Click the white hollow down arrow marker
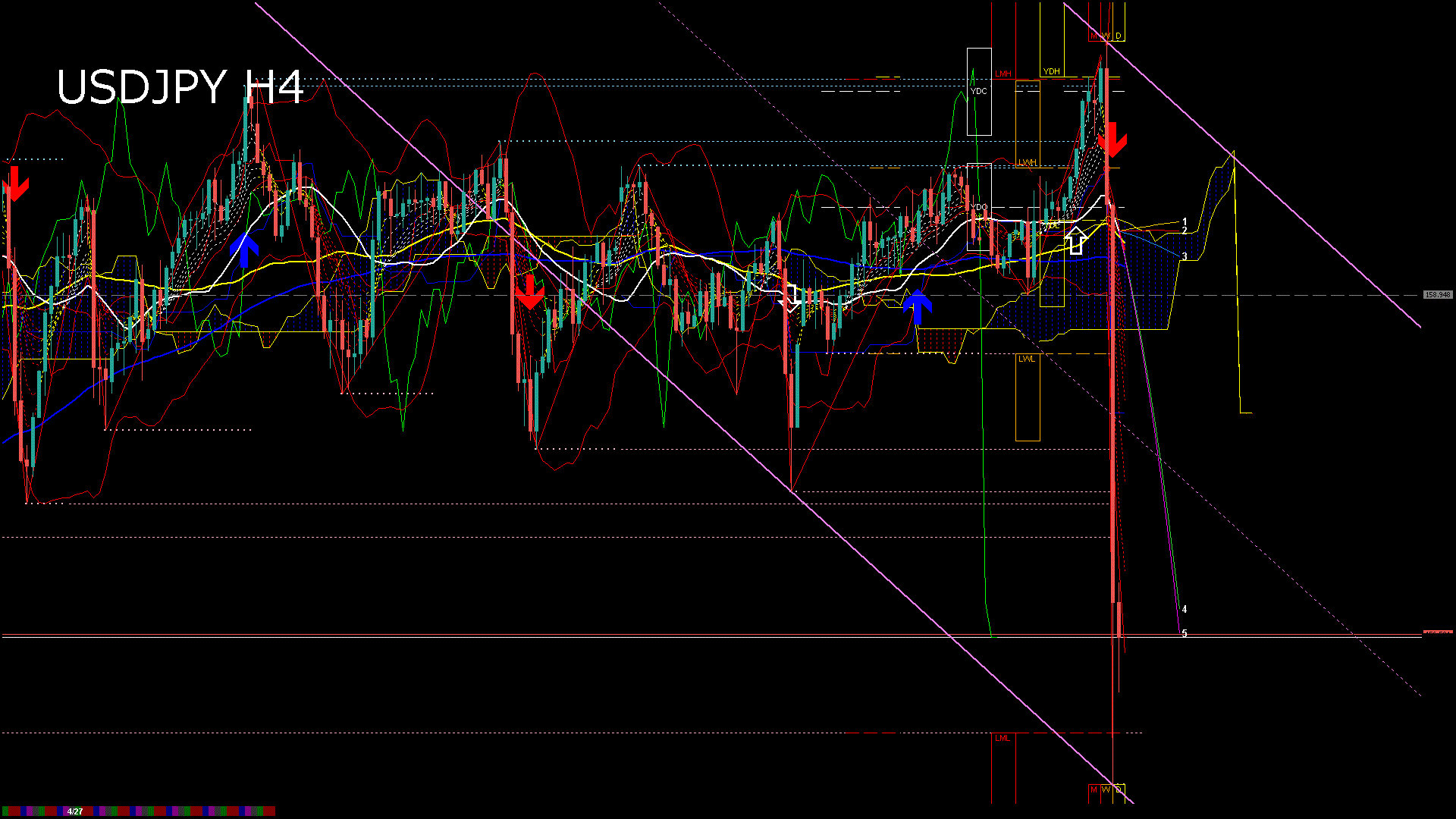1456x819 pixels. click(x=791, y=301)
